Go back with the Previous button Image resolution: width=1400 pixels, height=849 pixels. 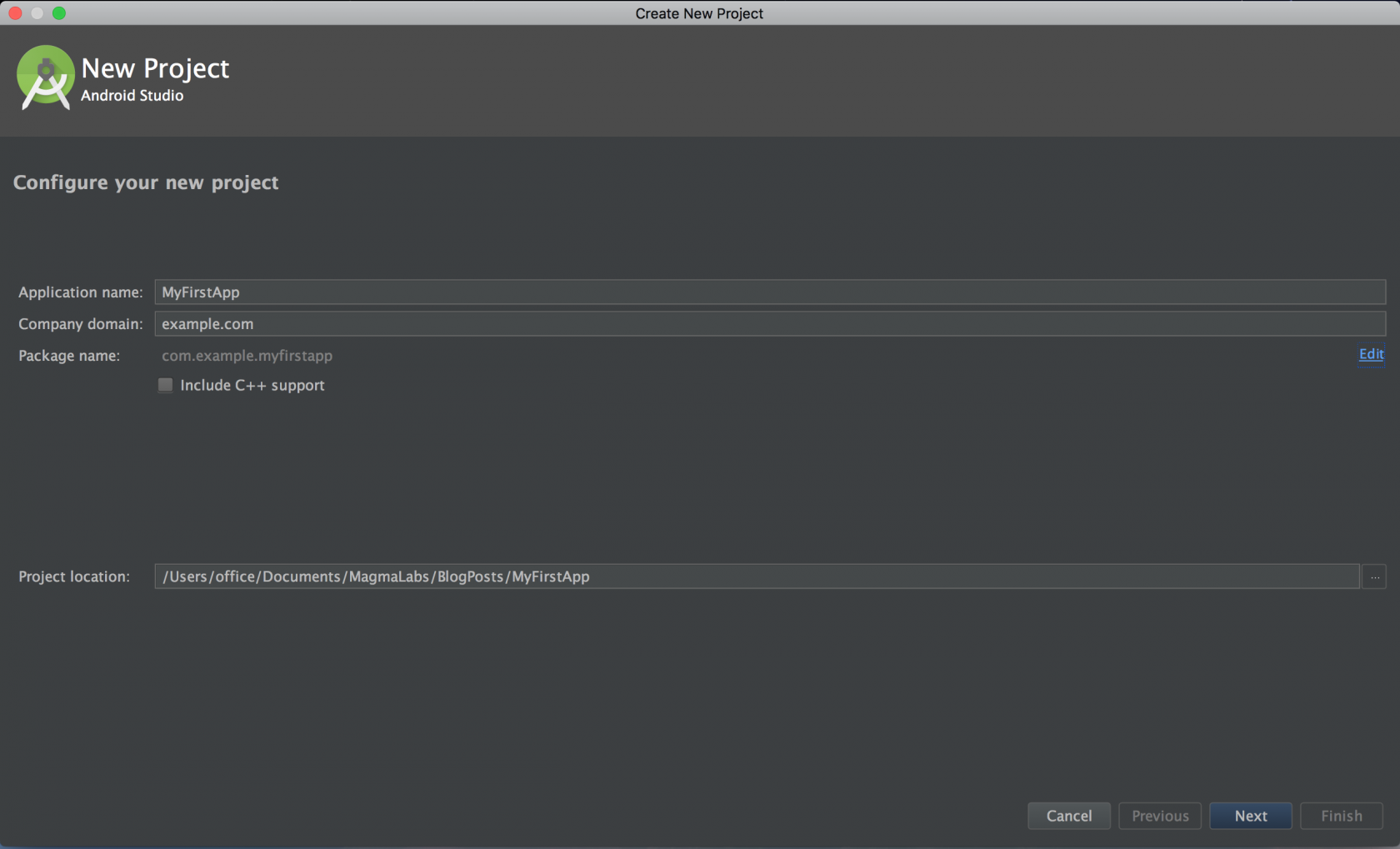pyautogui.click(x=1159, y=816)
